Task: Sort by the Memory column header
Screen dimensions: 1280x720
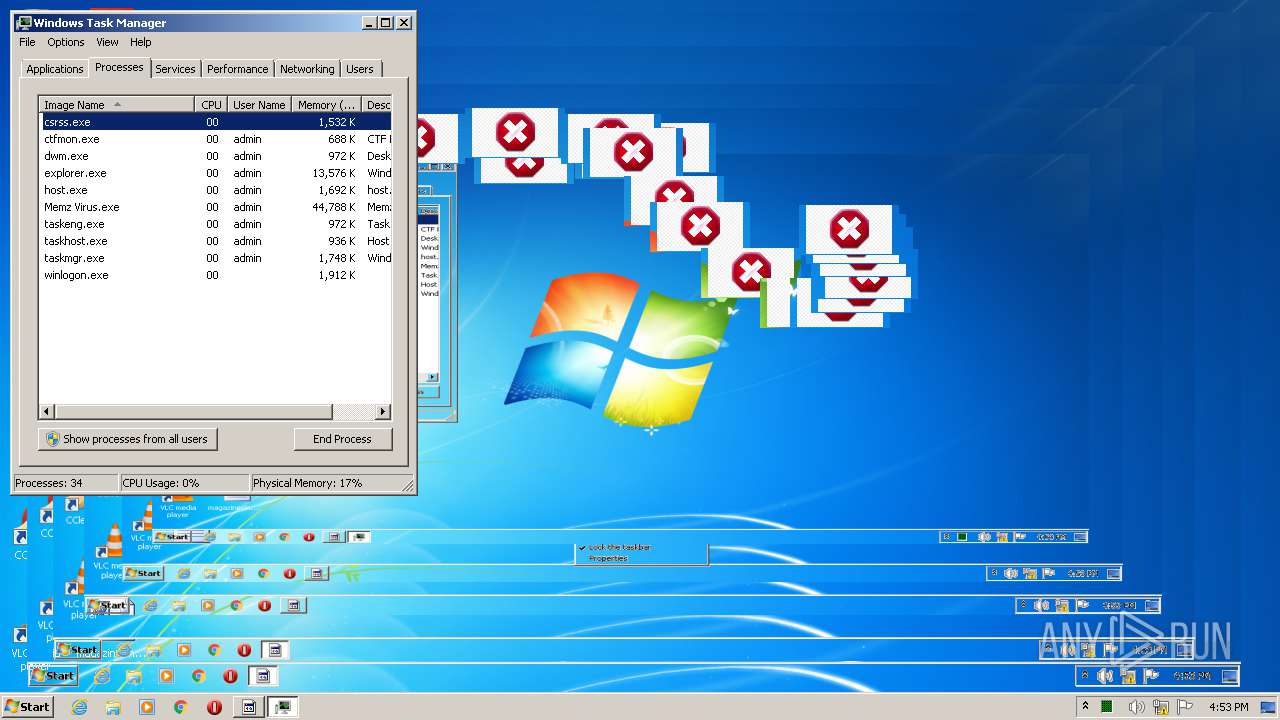Action: 327,105
